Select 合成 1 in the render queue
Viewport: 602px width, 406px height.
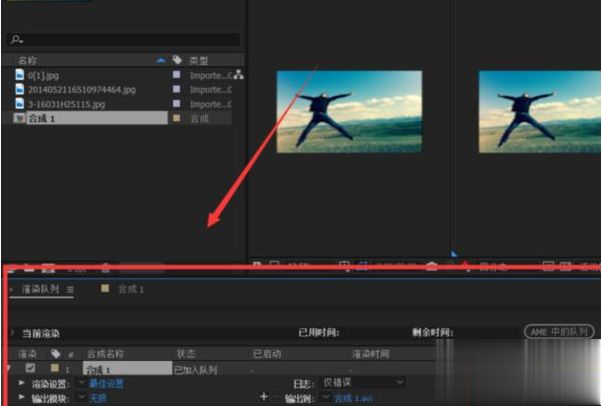click(127, 369)
